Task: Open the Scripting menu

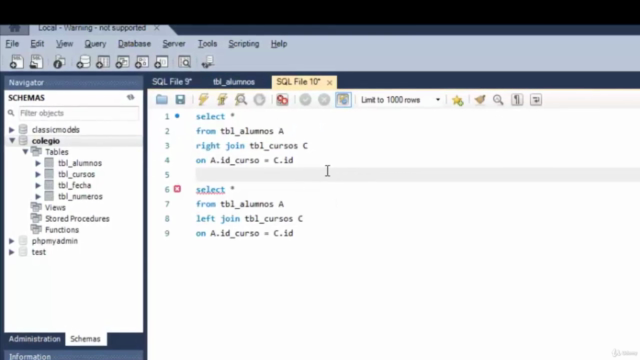Action: 244,44
